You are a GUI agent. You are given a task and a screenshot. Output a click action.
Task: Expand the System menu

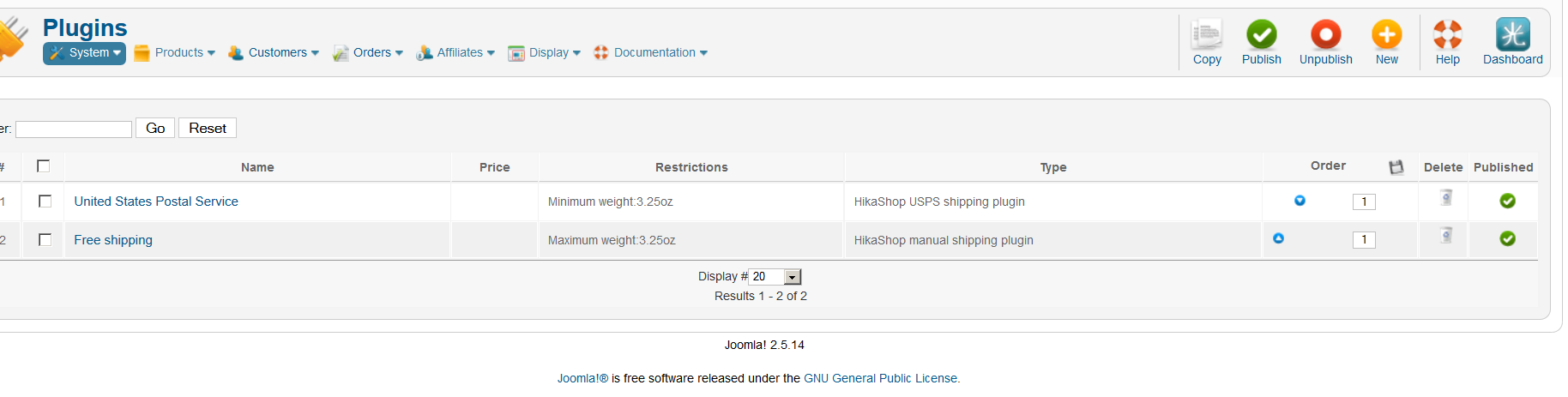85,53
